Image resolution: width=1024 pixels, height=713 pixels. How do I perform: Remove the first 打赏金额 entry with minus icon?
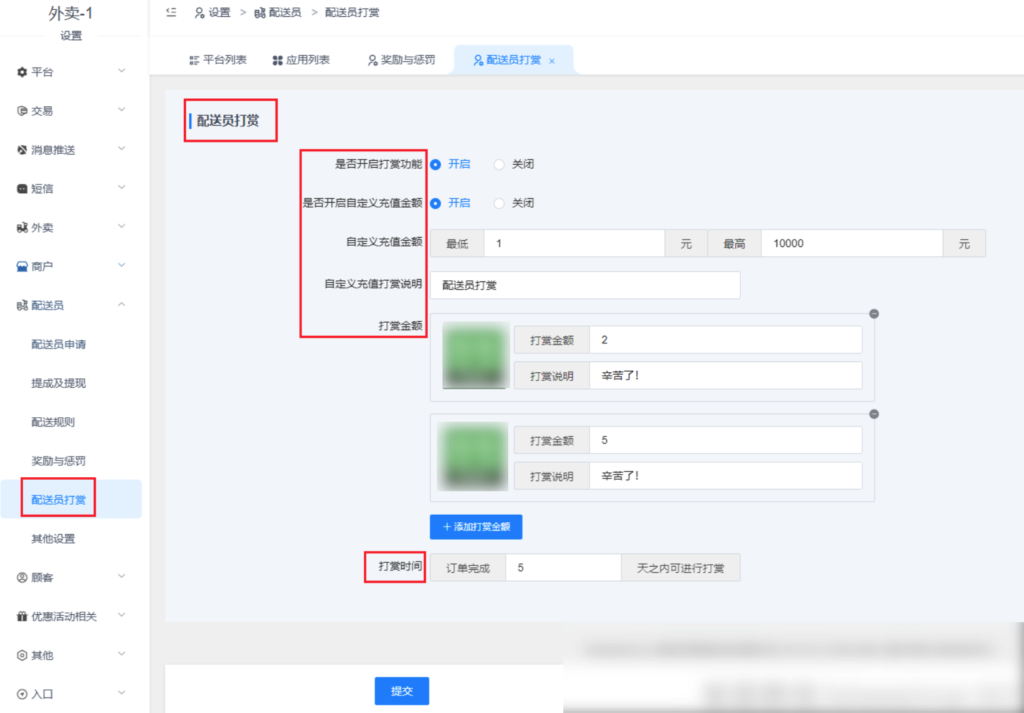point(874,314)
